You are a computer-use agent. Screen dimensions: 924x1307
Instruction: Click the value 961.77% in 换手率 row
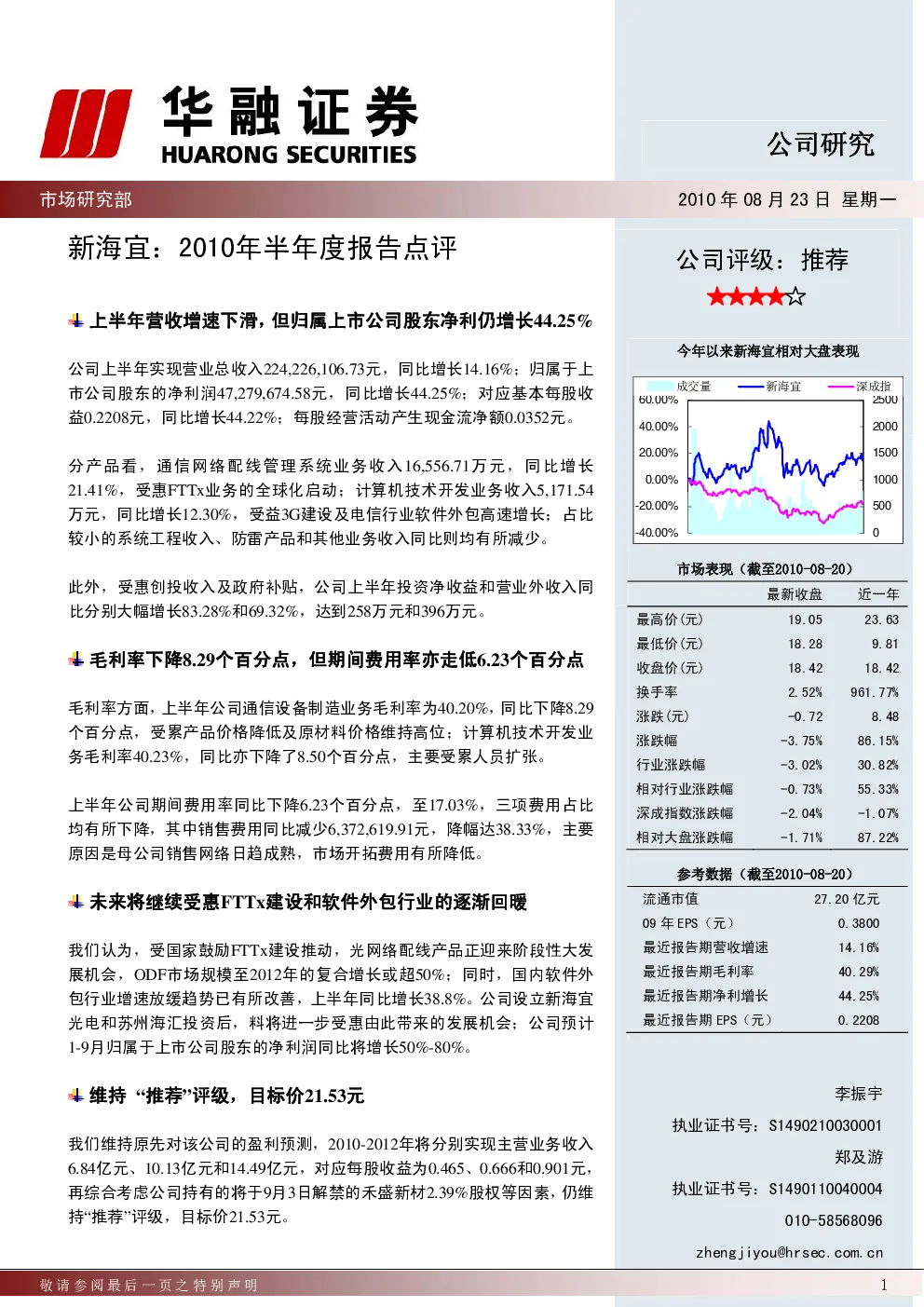[x=875, y=692]
